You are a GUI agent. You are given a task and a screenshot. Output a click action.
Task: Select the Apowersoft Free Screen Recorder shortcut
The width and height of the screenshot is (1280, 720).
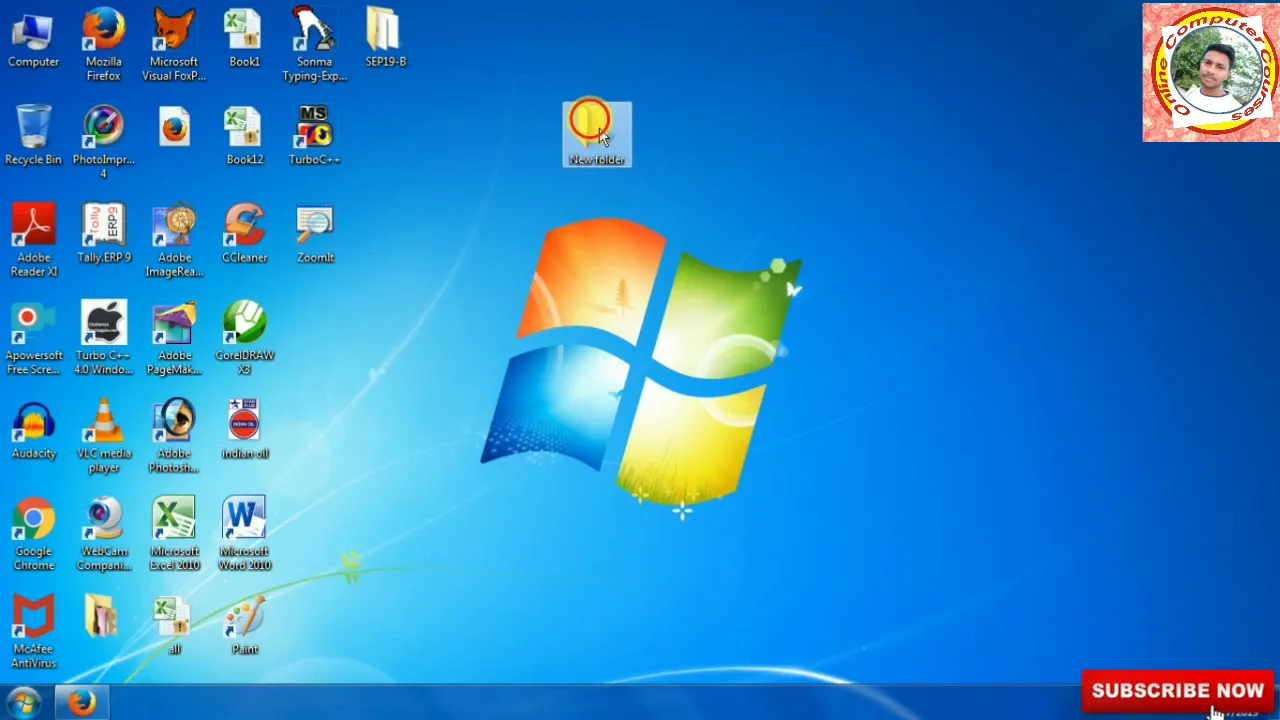click(33, 338)
